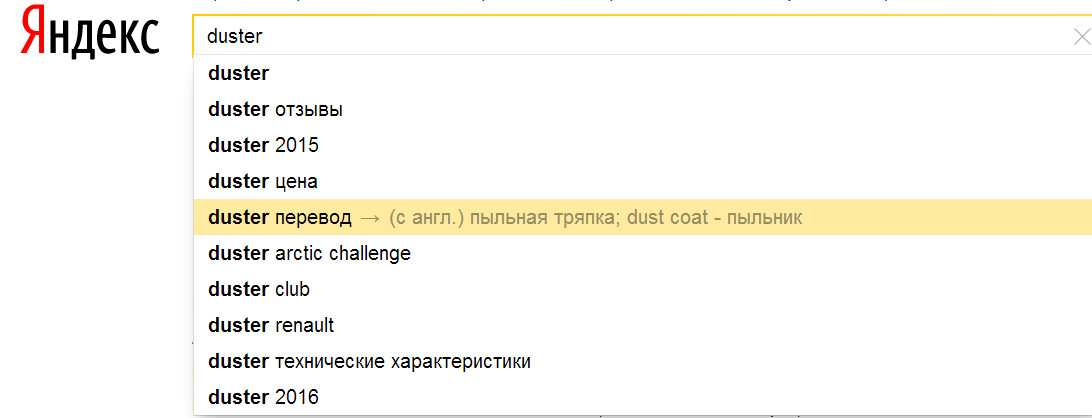Pick the "duster renault" suggestion
1092x418 pixels.
pos(642,325)
